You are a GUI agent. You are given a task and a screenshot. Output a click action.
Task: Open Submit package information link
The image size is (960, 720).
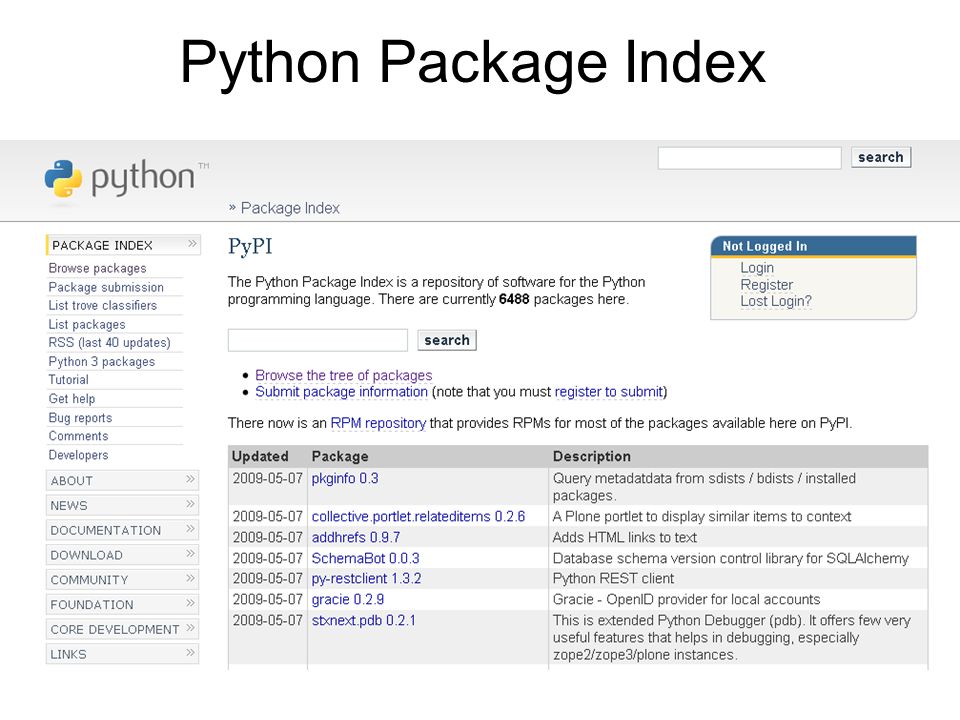tap(341, 392)
